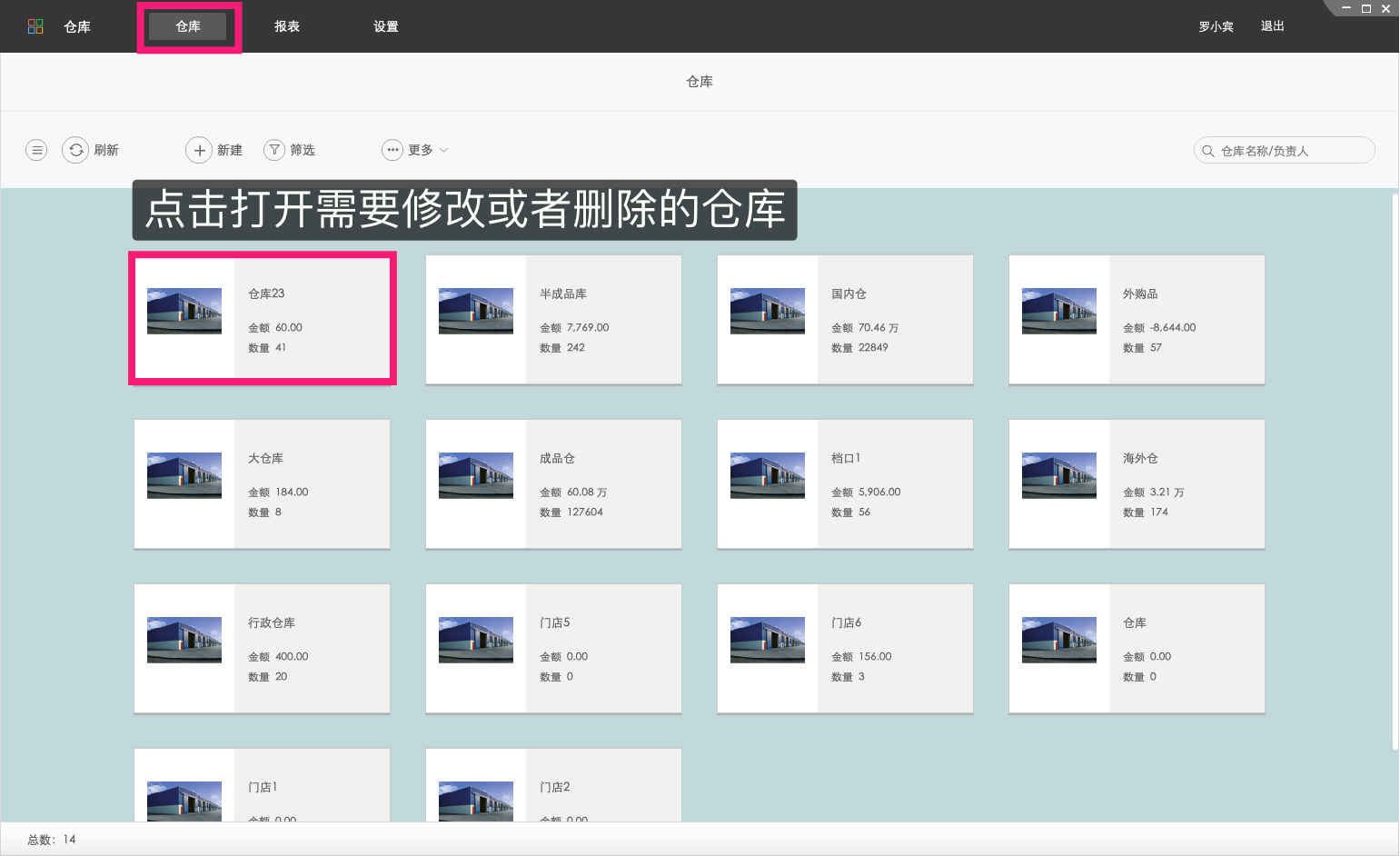Viewport: 1400px width, 856px height.
Task: Select the 海外仓 warehouse thumbnail image
Action: pyautogui.click(x=1058, y=475)
